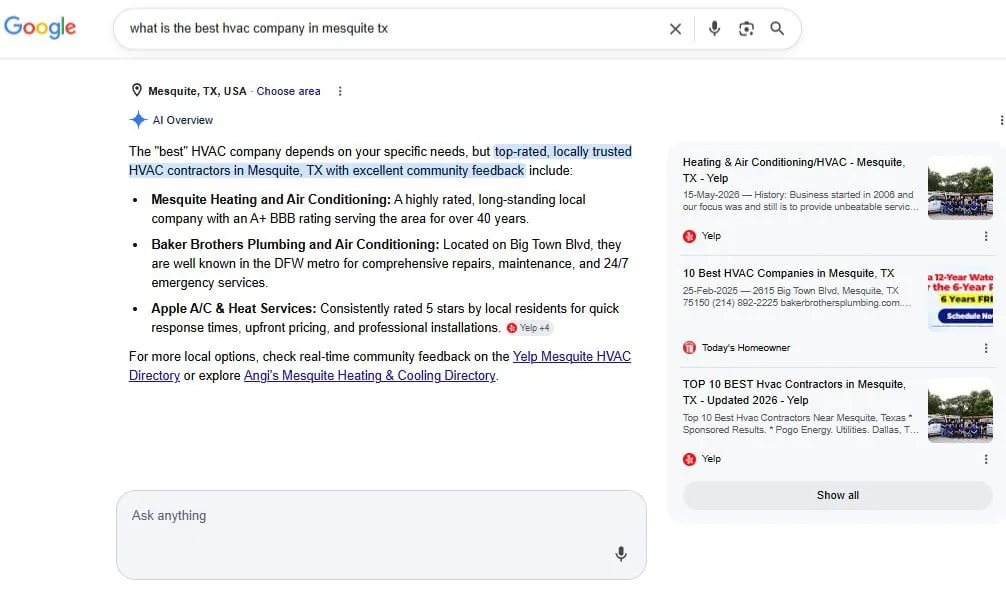Open Search by image lens icon
The width and height of the screenshot is (1006, 590).
click(746, 28)
